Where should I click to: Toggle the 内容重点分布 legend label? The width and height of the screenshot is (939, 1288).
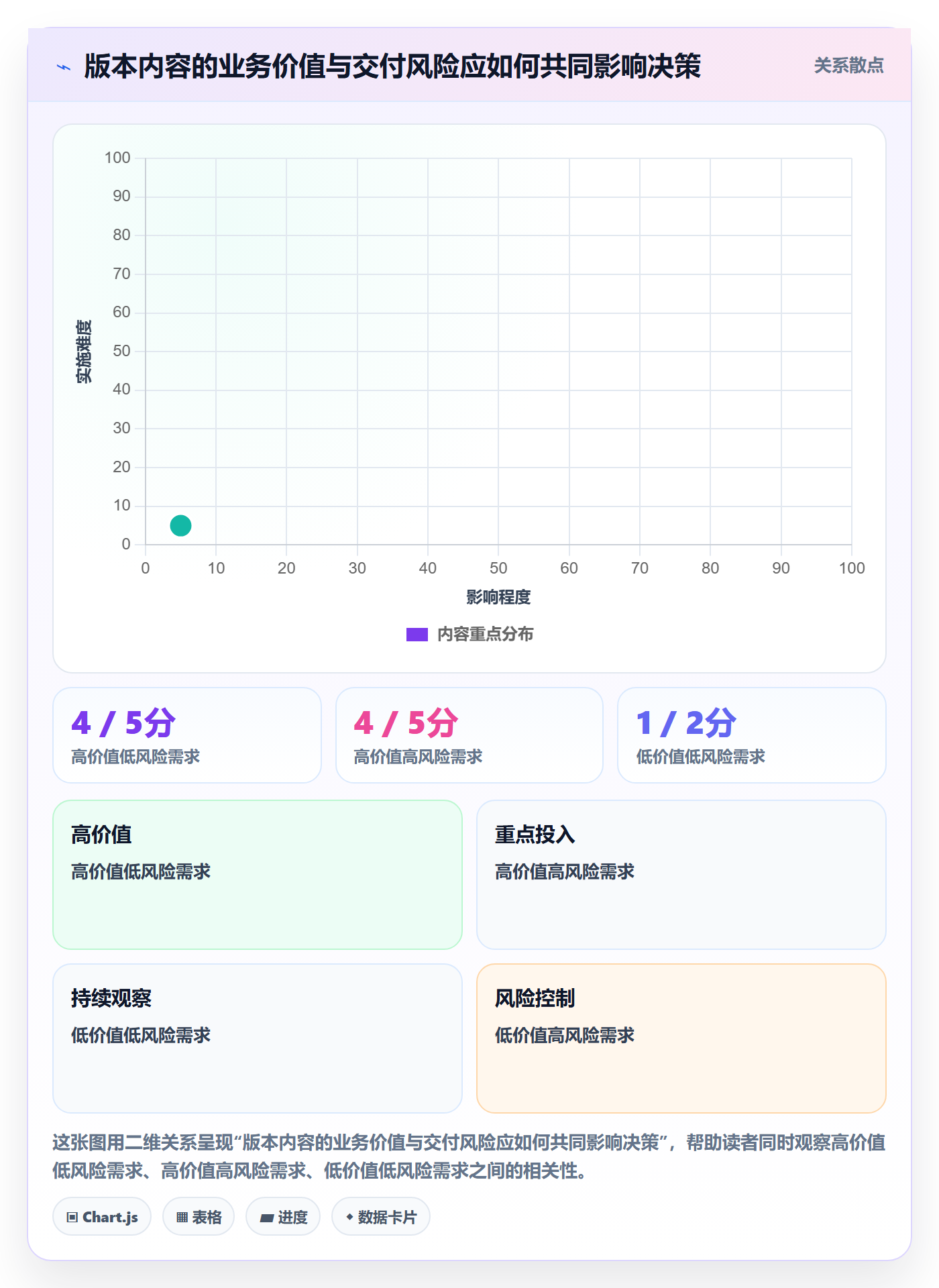(x=485, y=635)
